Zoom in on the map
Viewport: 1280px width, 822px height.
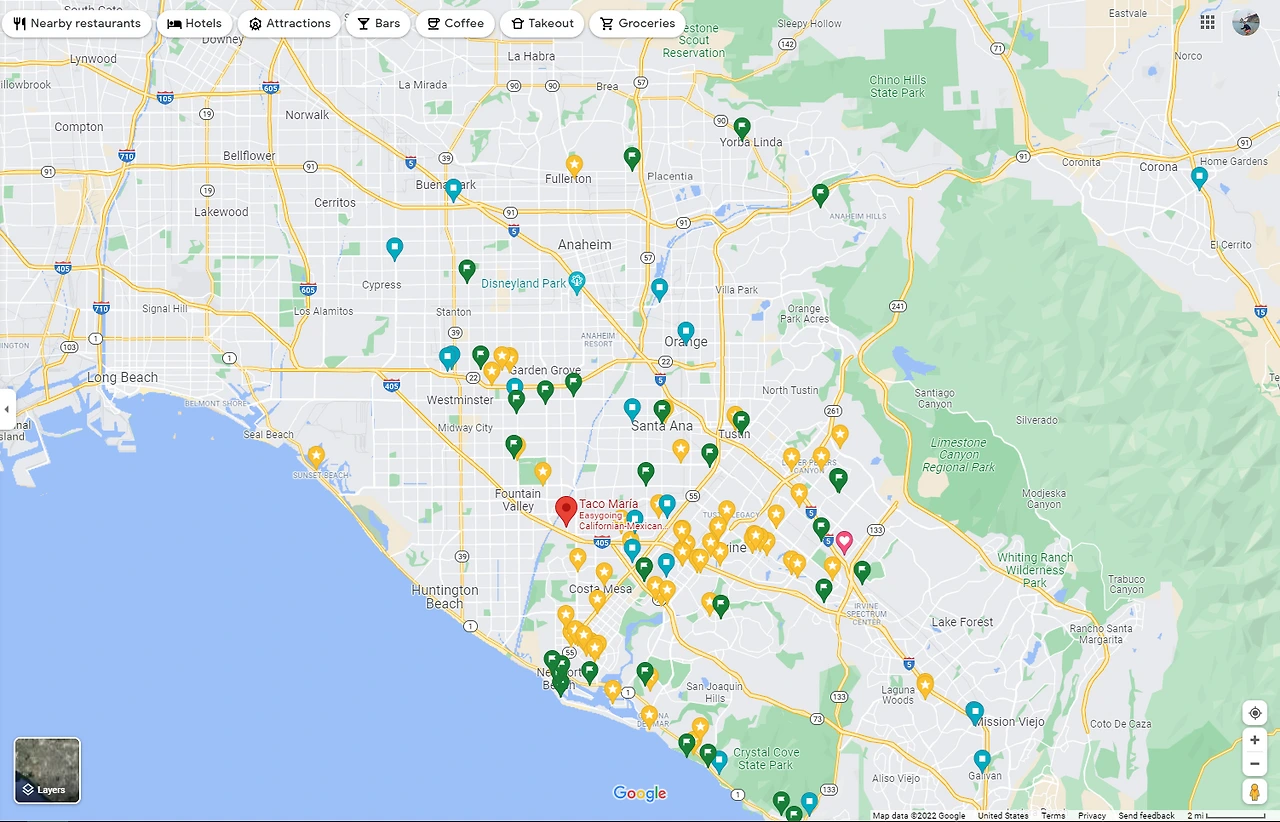coord(1255,740)
